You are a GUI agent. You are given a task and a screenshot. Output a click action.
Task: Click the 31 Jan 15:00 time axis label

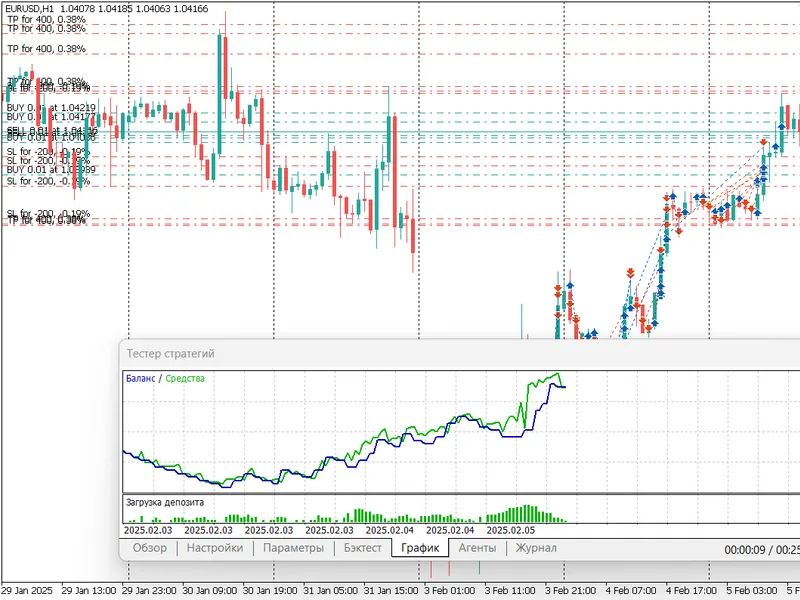pos(391,591)
